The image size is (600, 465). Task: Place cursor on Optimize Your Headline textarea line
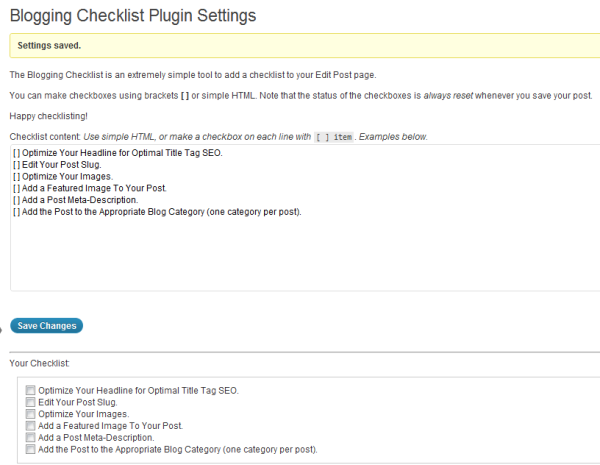118,153
